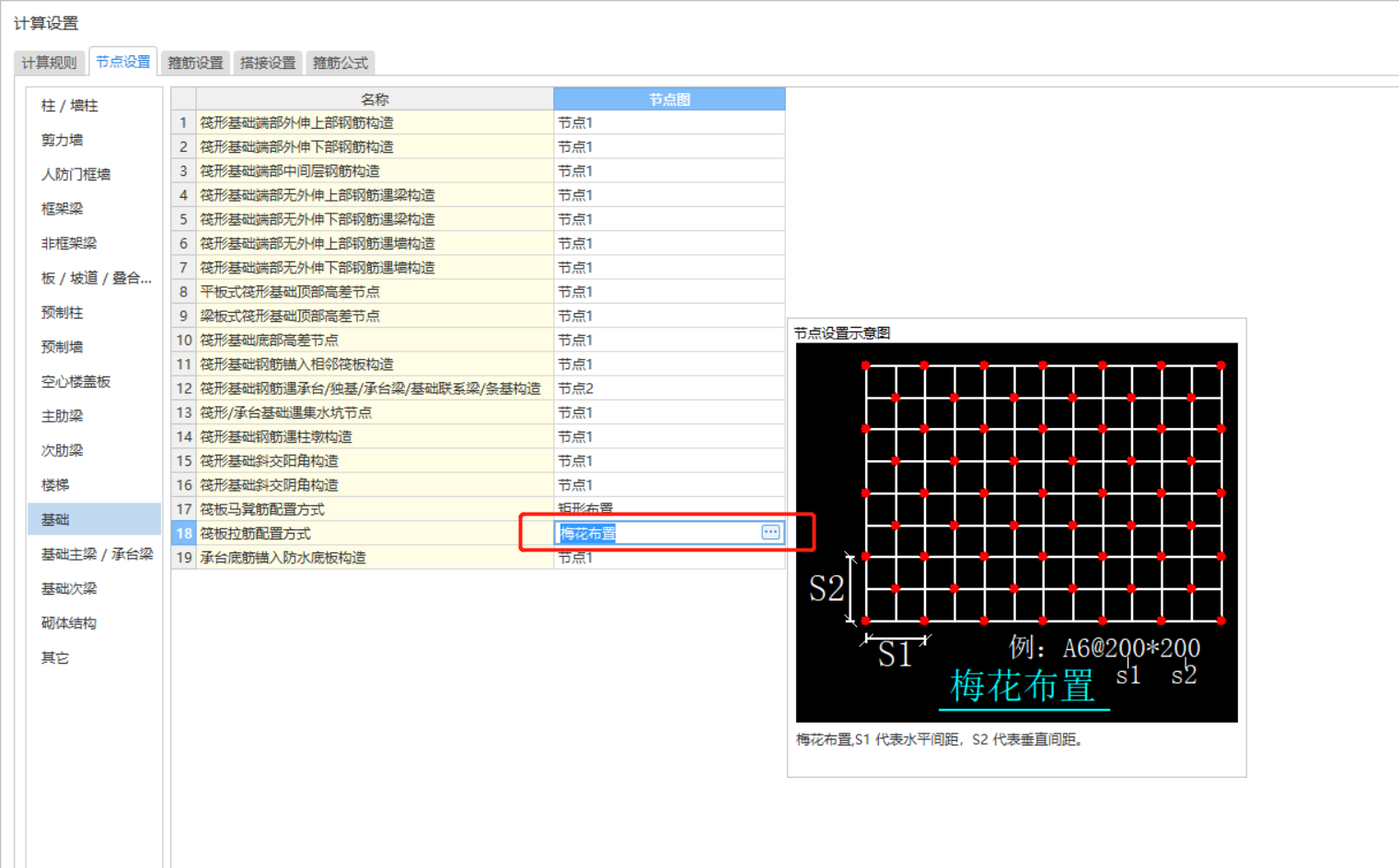Select the highlighted 基础 category

[x=94, y=519]
